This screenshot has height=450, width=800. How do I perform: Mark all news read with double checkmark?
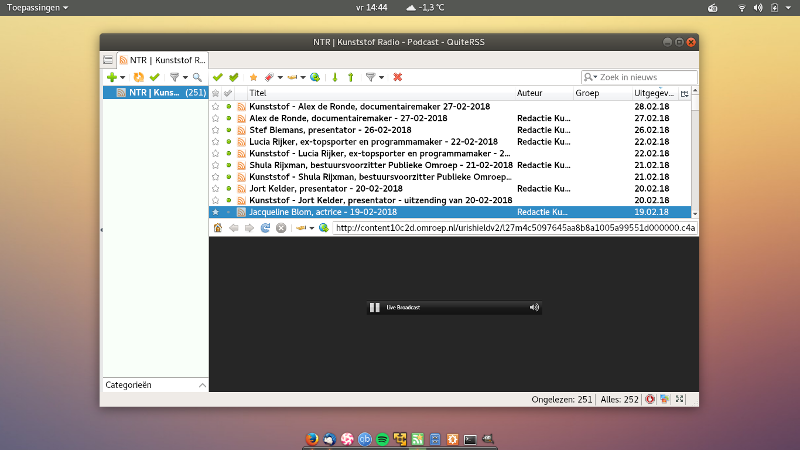pyautogui.click(x=234, y=78)
